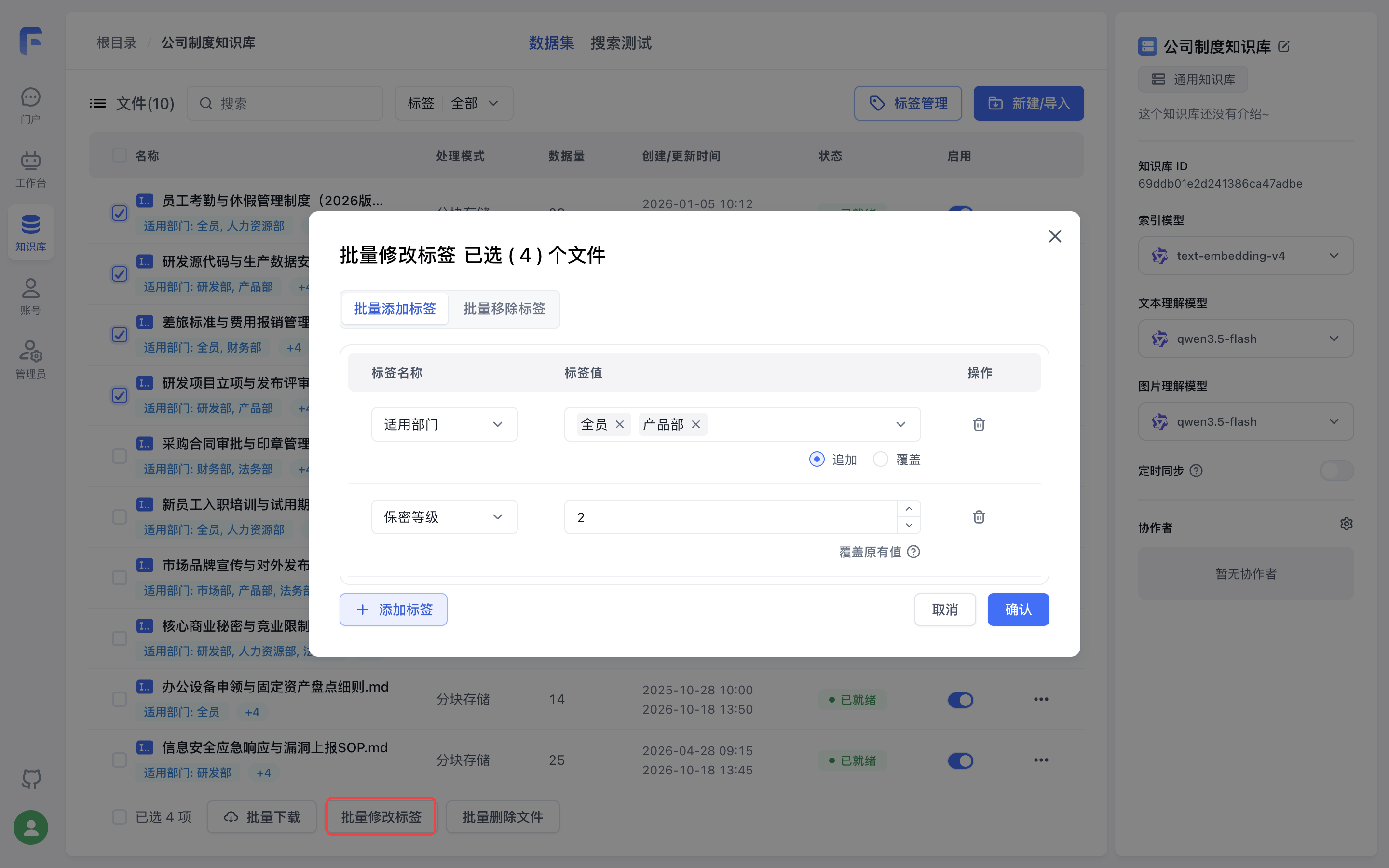Toggle the 定时同步 switch
The height and width of the screenshot is (868, 1389).
[x=1336, y=471]
